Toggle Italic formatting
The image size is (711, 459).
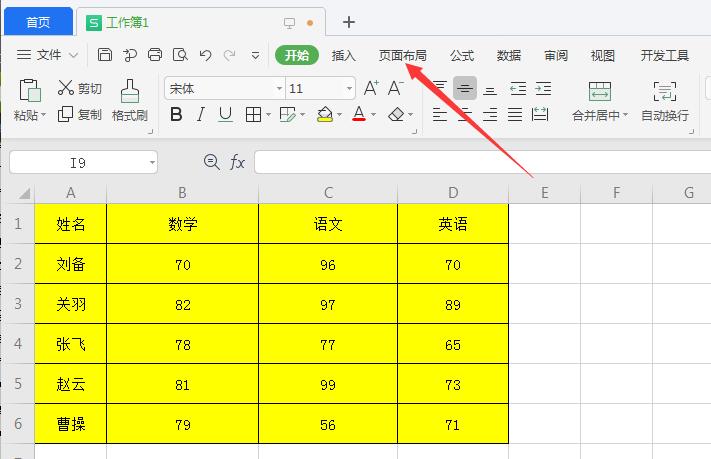pos(200,114)
